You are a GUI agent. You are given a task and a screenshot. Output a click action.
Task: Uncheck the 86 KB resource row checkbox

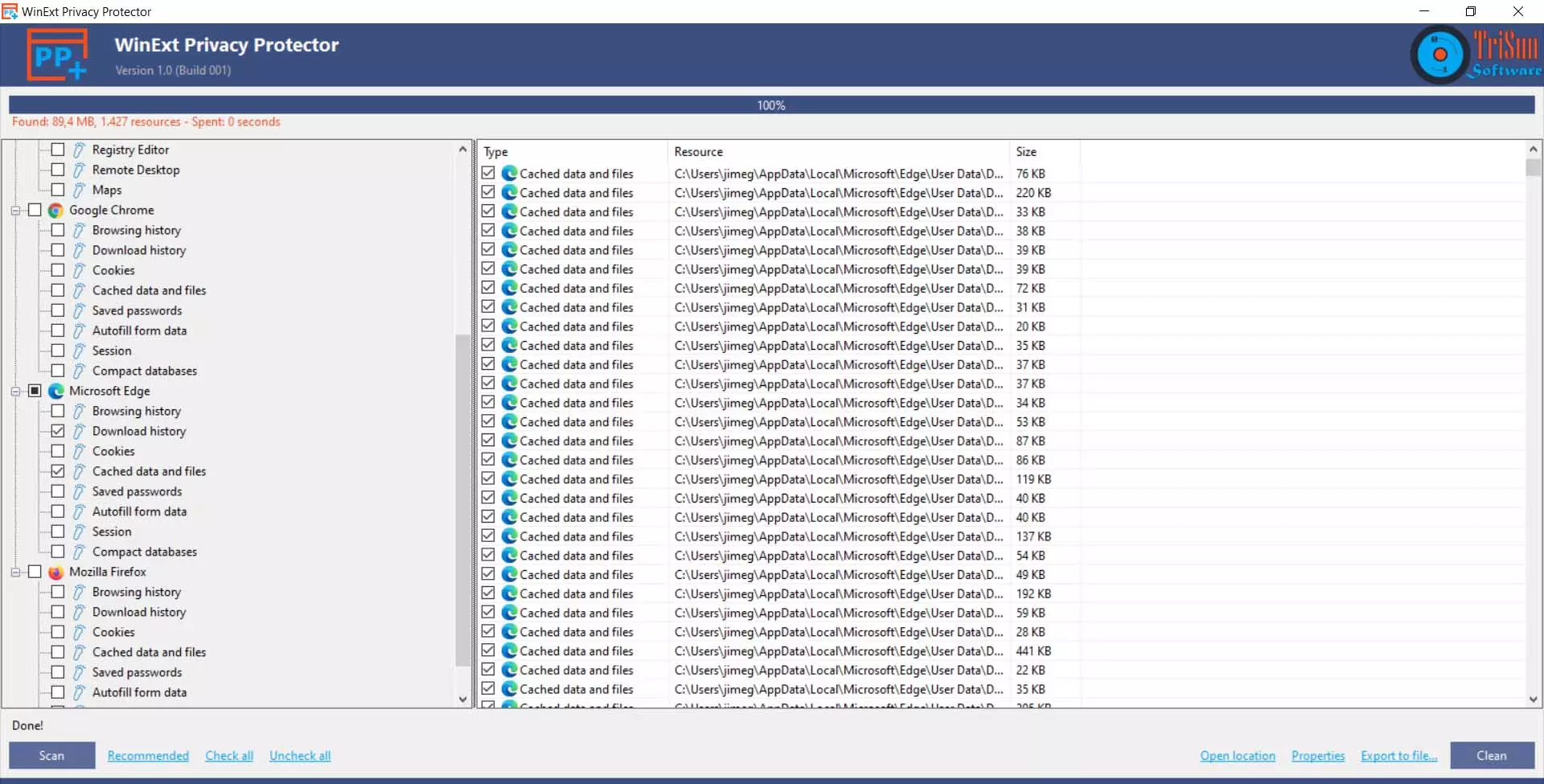click(x=488, y=460)
